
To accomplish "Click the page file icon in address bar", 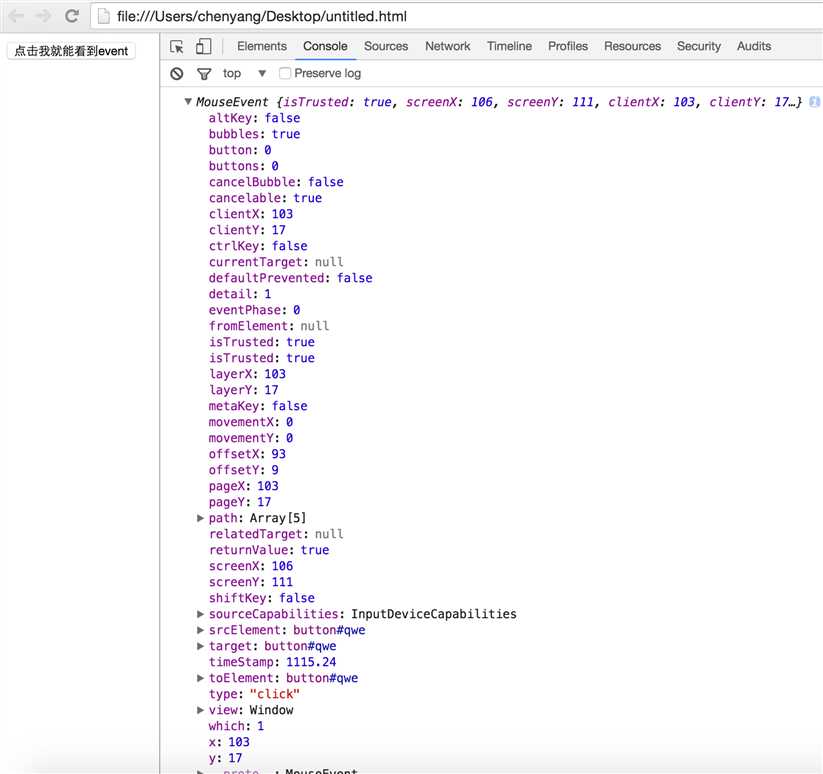I will click(x=104, y=16).
